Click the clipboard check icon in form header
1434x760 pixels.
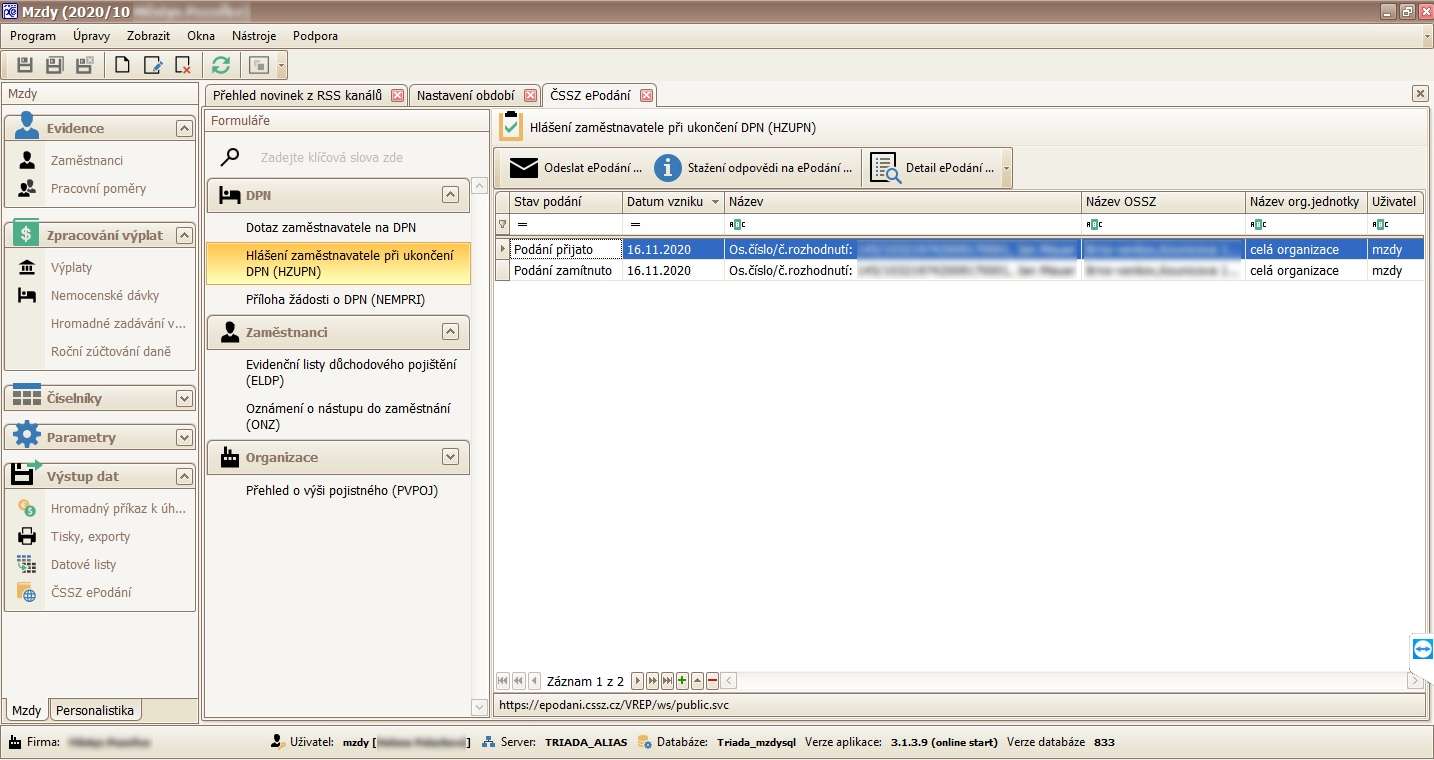pyautogui.click(x=511, y=127)
